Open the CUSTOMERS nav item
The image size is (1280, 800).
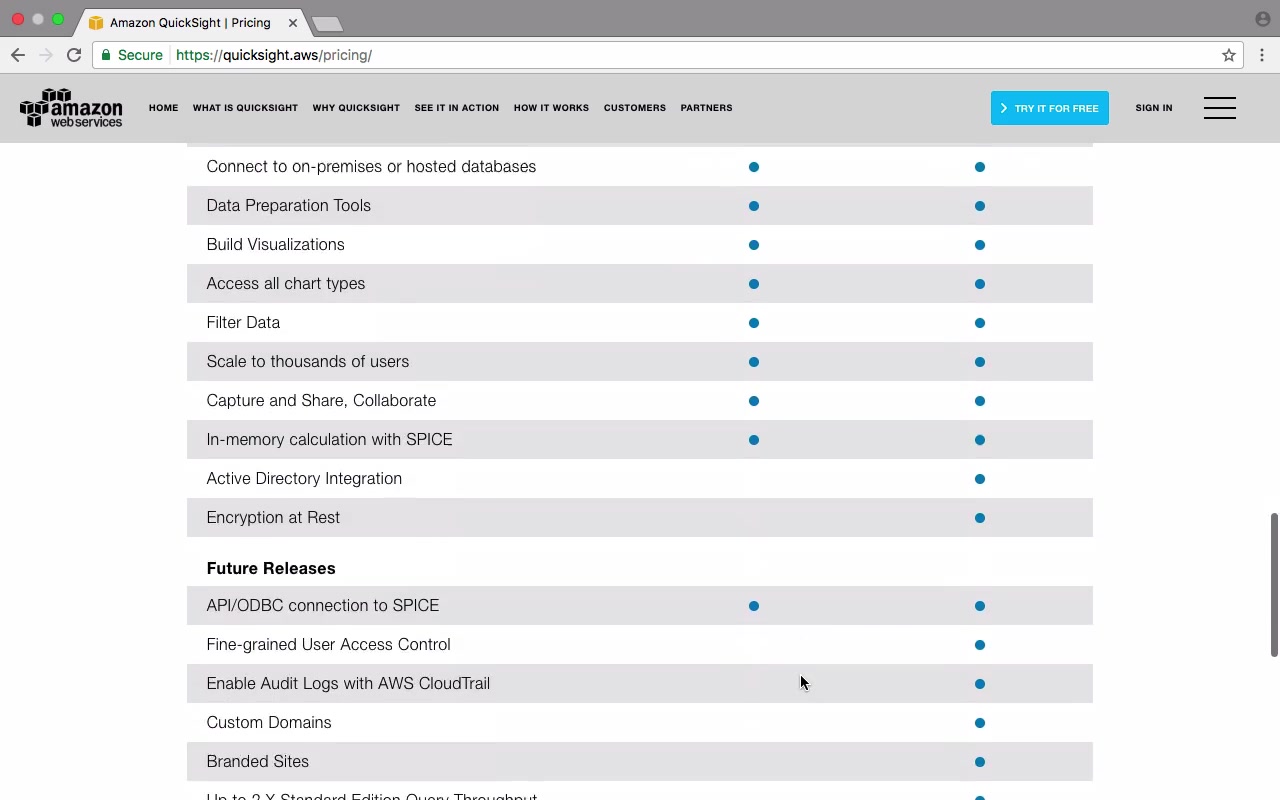(635, 108)
